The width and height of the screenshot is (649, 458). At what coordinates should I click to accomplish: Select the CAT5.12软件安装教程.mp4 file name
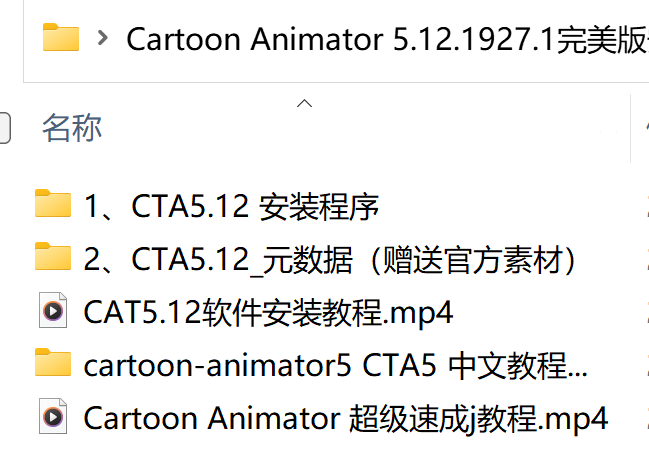click(268, 312)
